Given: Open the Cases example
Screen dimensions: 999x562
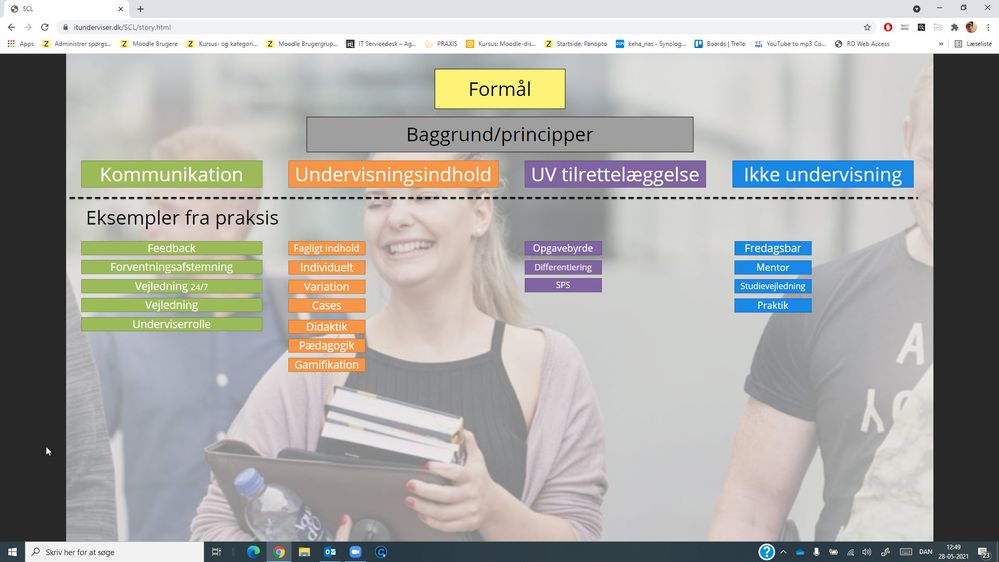Looking at the screenshot, I should click(x=326, y=305).
